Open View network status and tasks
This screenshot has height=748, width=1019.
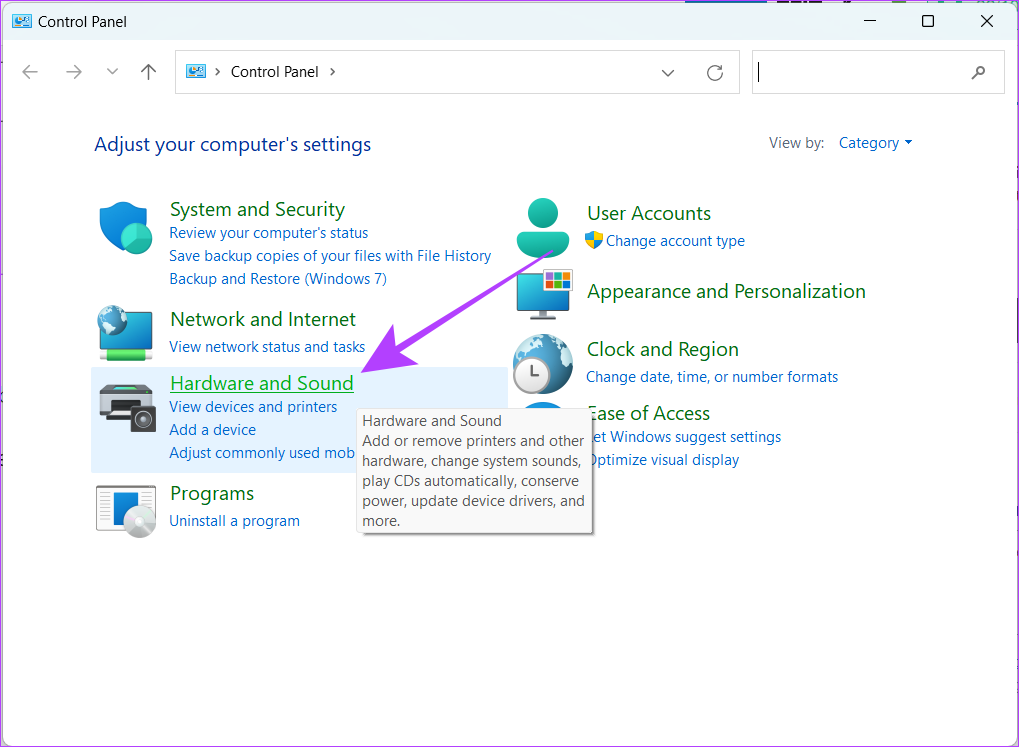(266, 346)
